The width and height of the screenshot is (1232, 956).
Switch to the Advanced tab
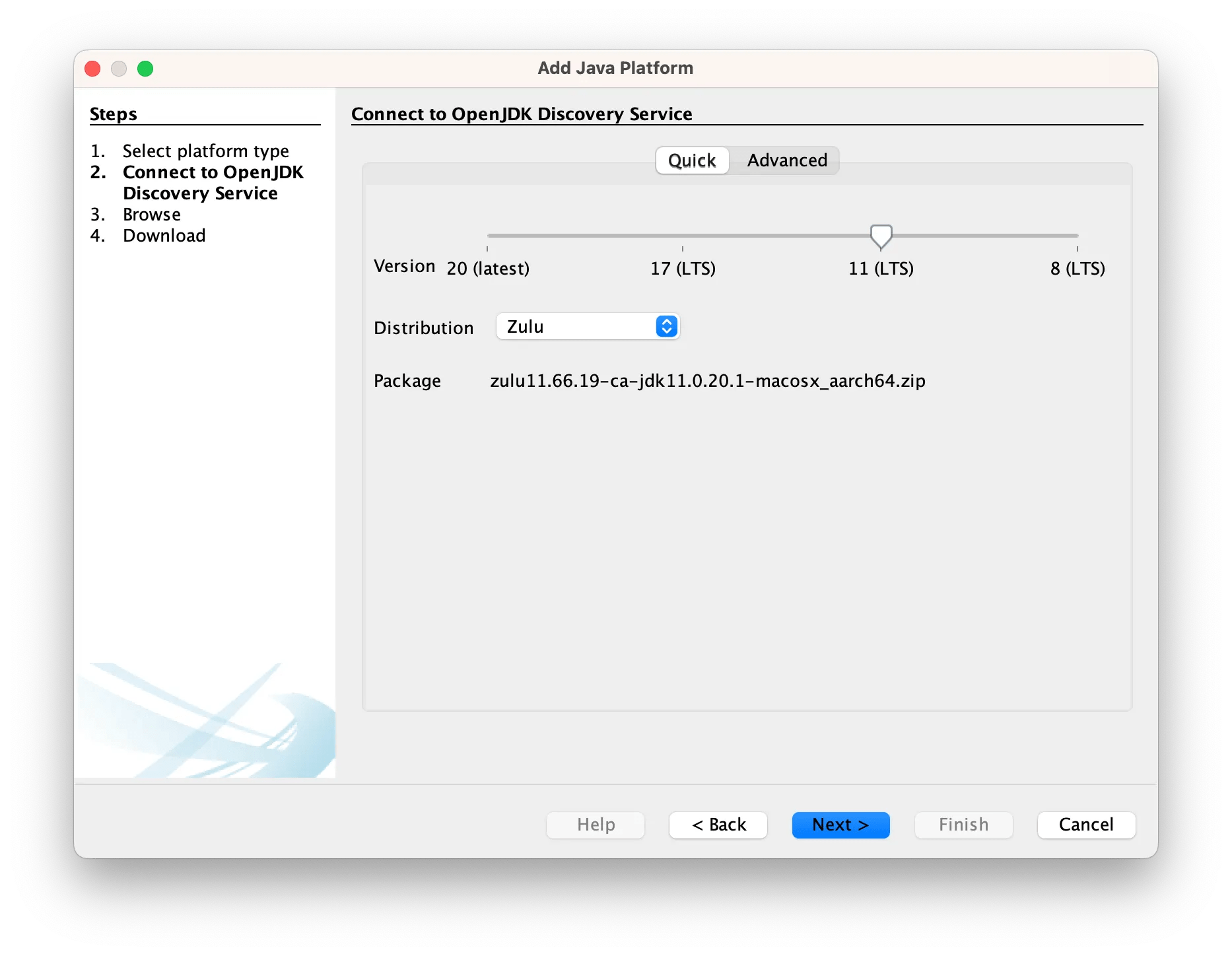786,160
